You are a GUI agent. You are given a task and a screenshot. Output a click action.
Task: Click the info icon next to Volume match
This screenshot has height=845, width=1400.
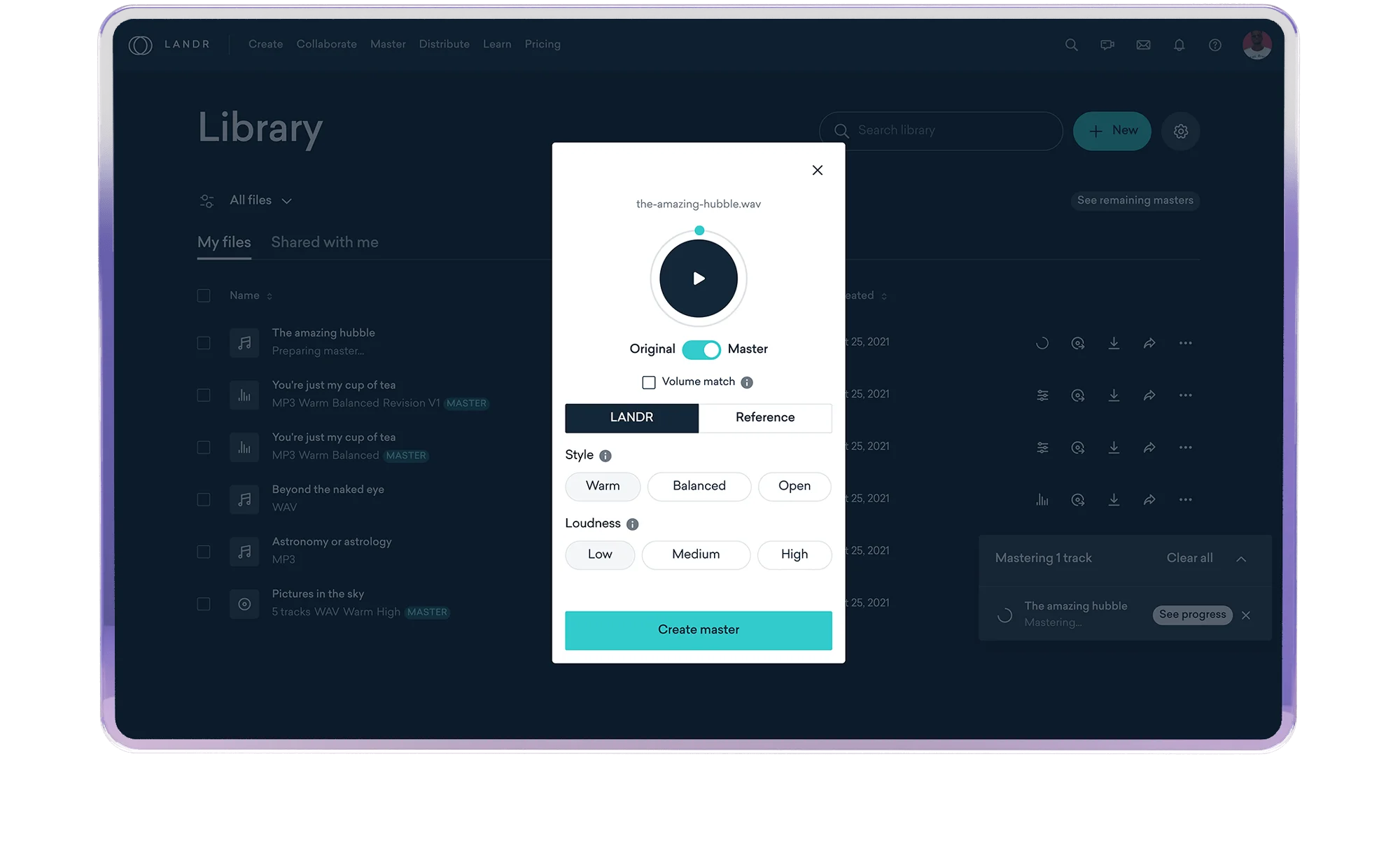tap(747, 382)
